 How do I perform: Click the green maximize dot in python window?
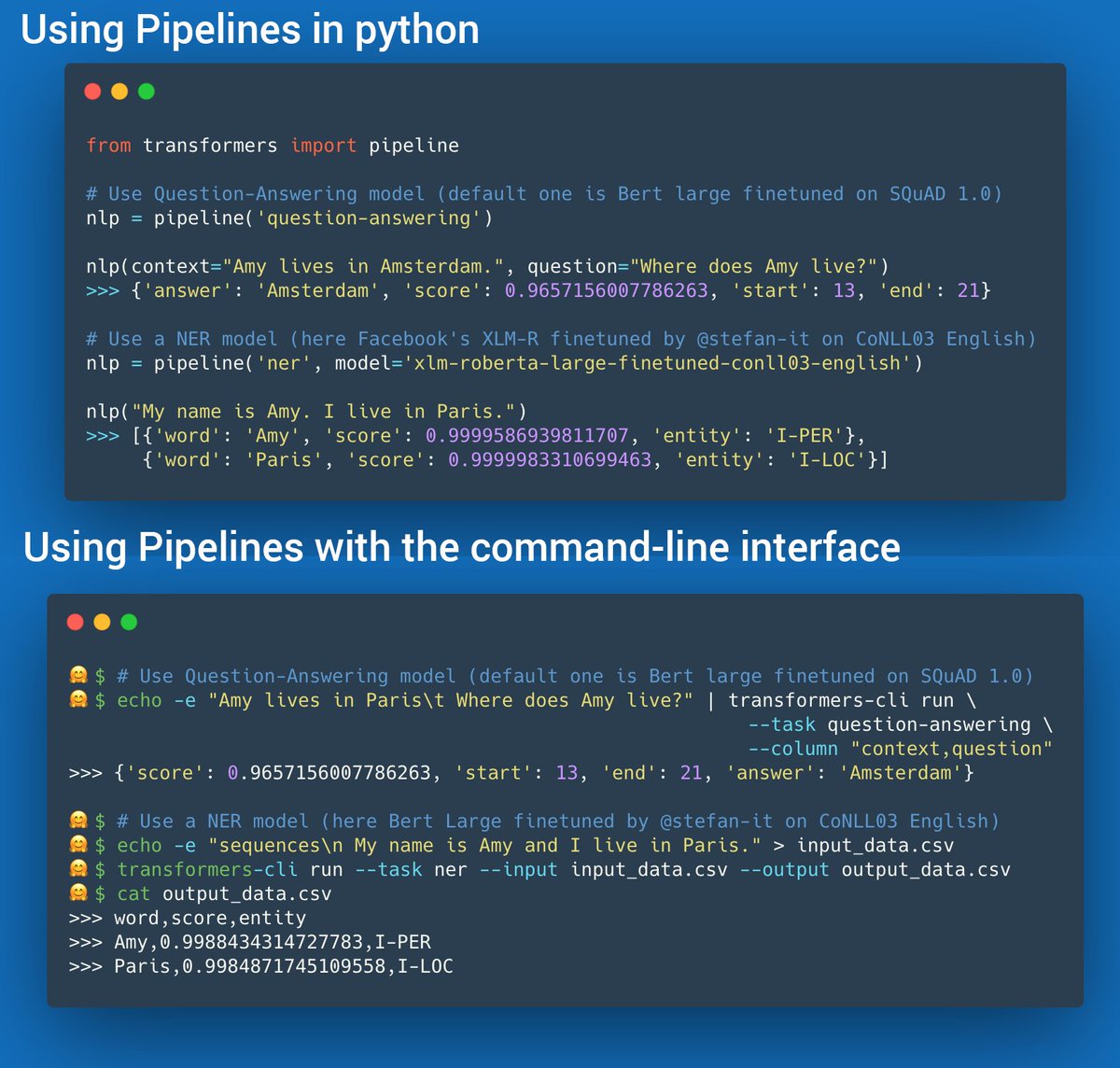click(x=147, y=91)
